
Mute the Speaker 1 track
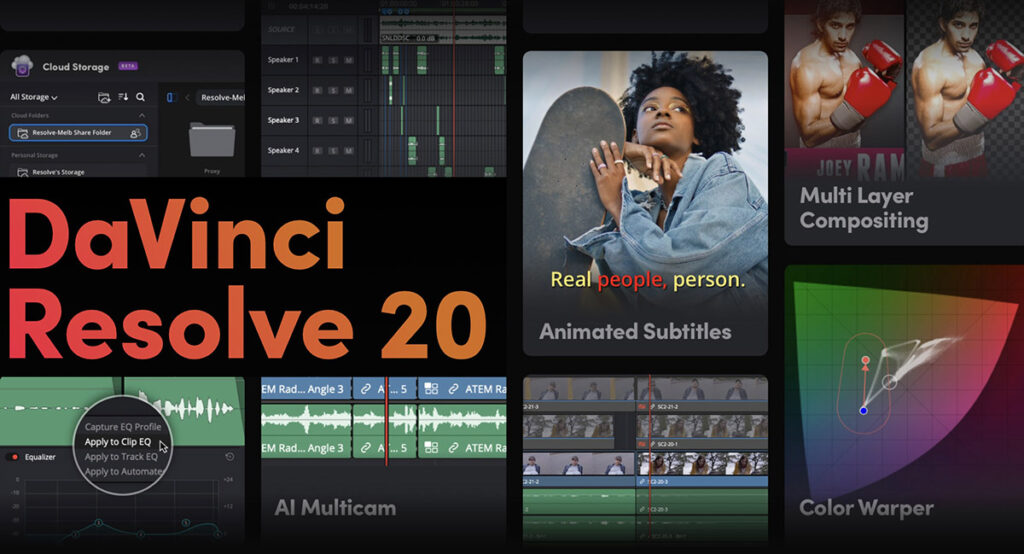pyautogui.click(x=349, y=60)
